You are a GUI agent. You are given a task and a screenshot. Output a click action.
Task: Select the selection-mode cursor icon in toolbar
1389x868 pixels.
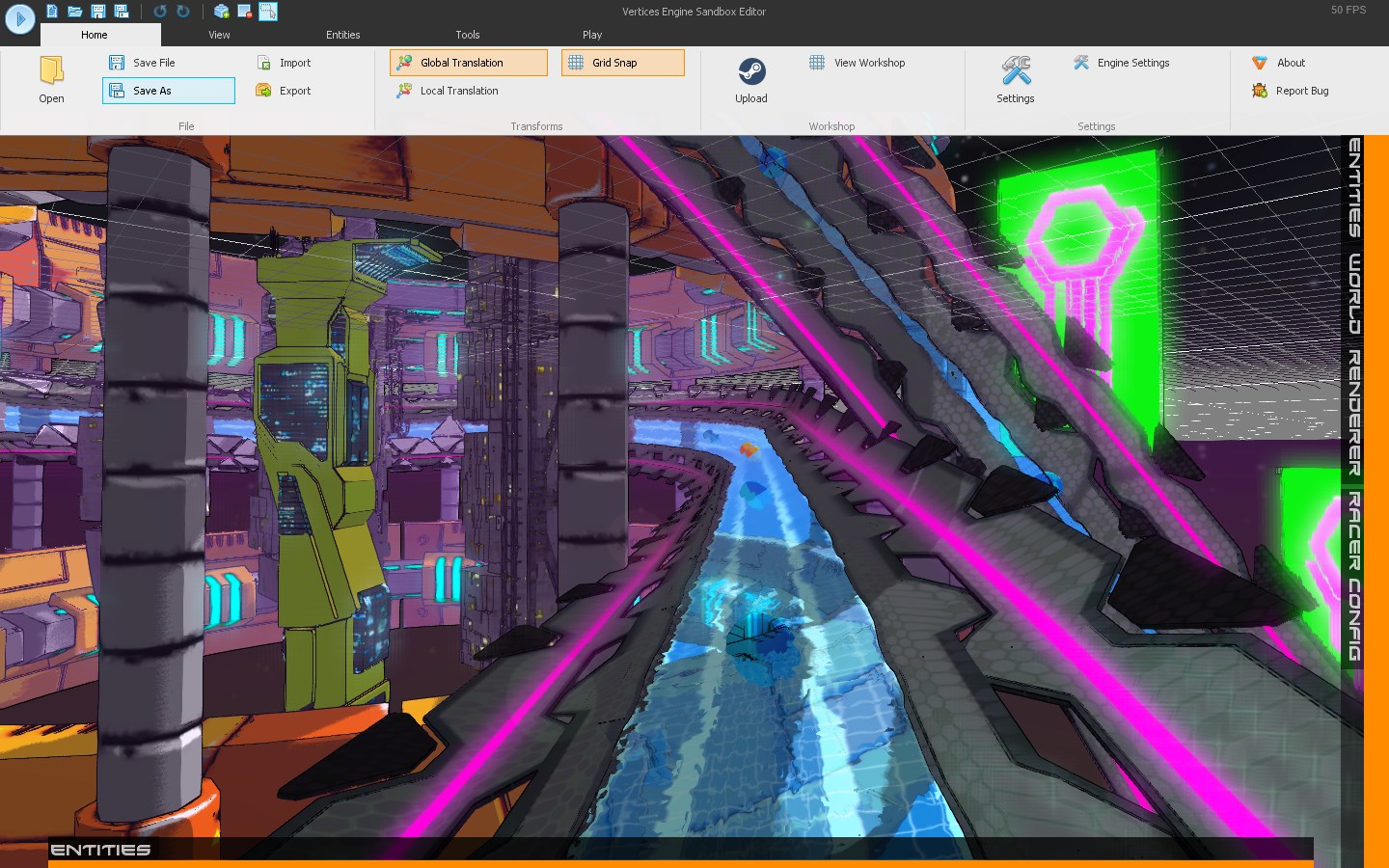click(268, 12)
